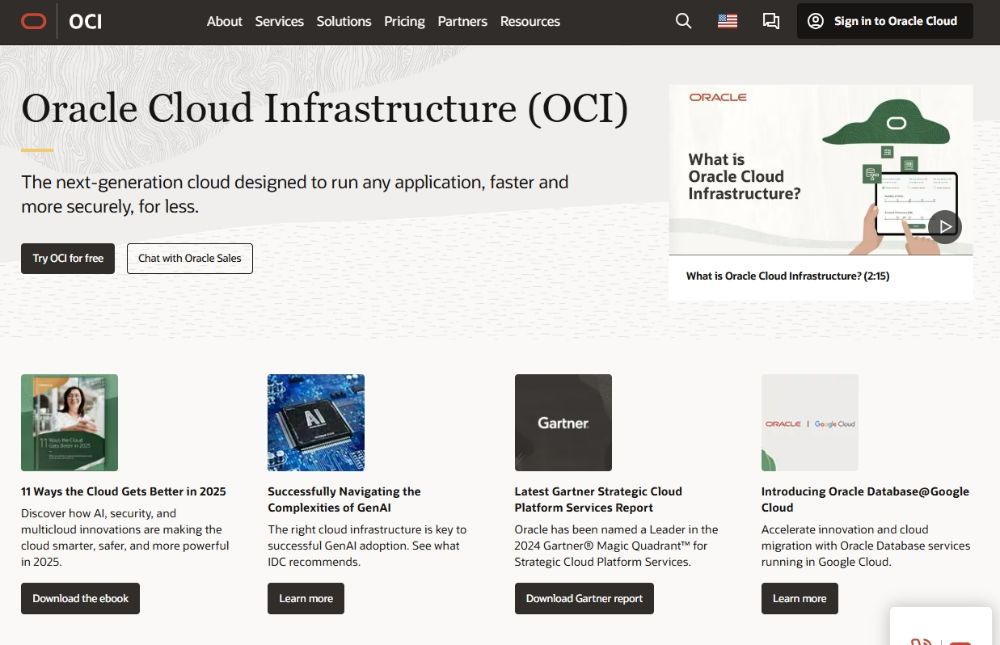1000x645 pixels.
Task: Click Try OCI for free button
Action: coord(68,258)
